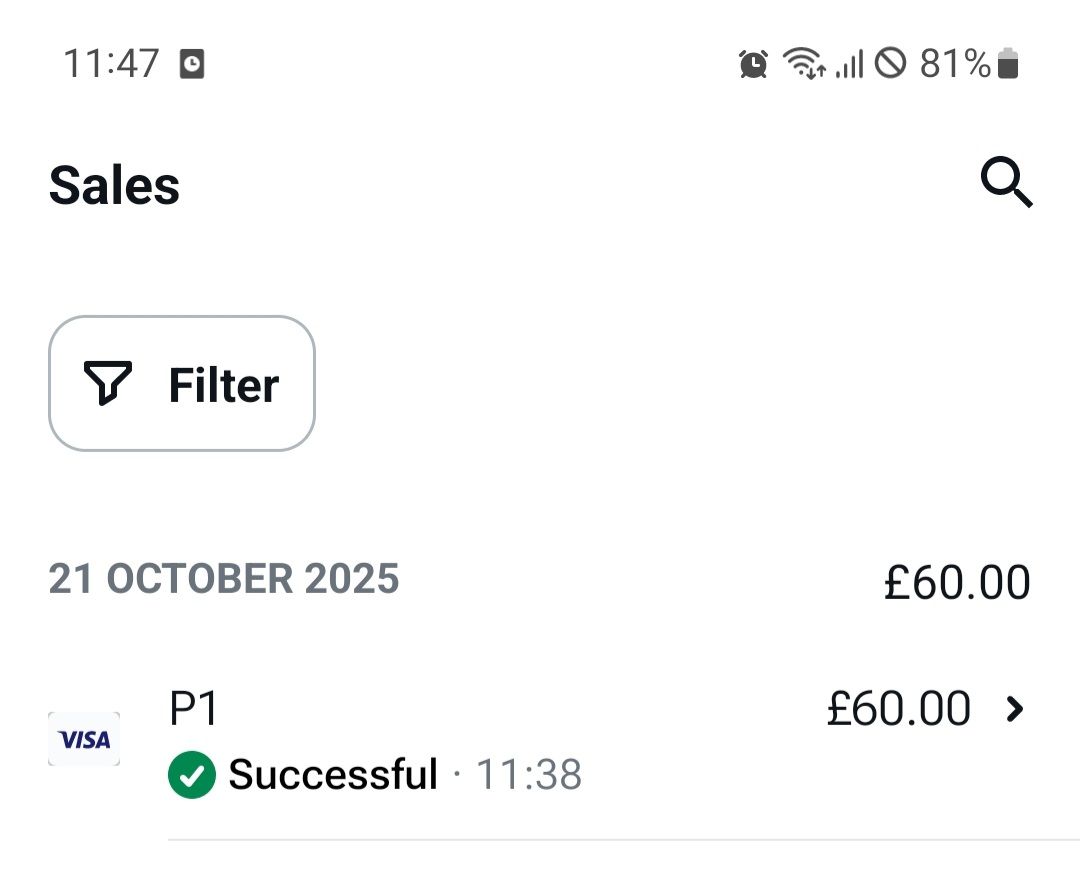
Task: Open the sales search magnifier
Action: 1006,182
